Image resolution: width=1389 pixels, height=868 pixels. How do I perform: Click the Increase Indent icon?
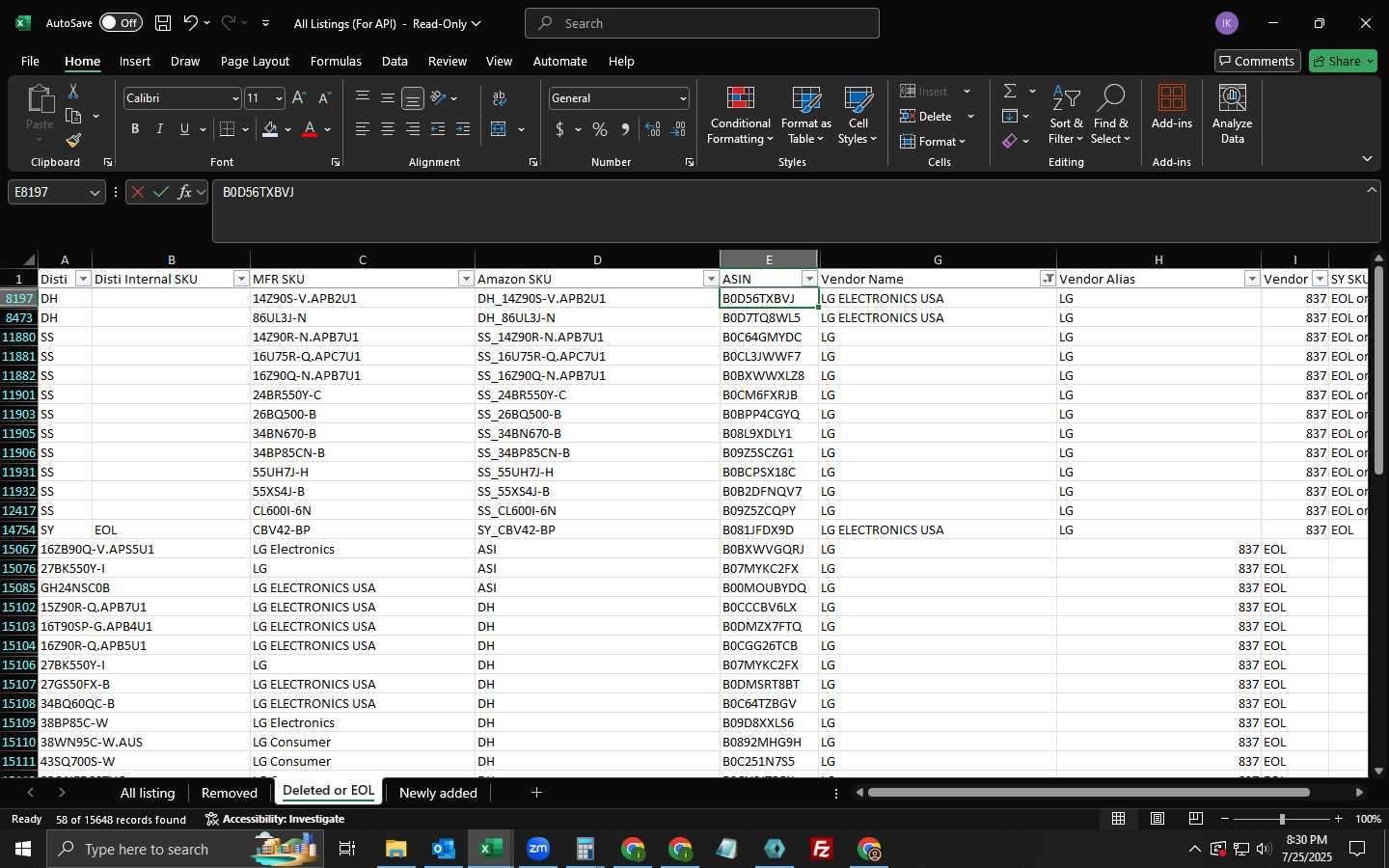(x=463, y=129)
